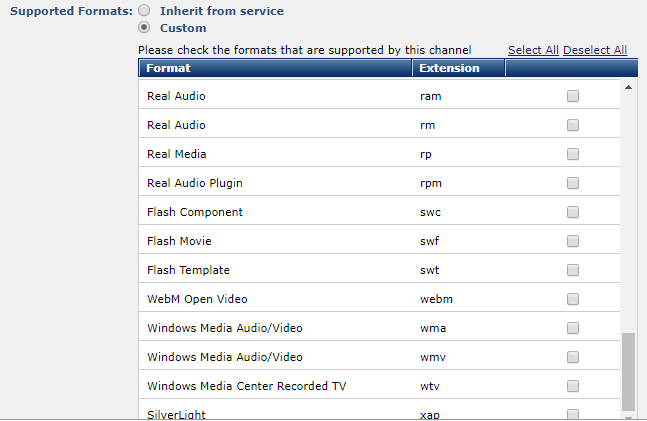Image resolution: width=647 pixels, height=421 pixels.
Task: Click the Deselect All link
Action: point(595,50)
